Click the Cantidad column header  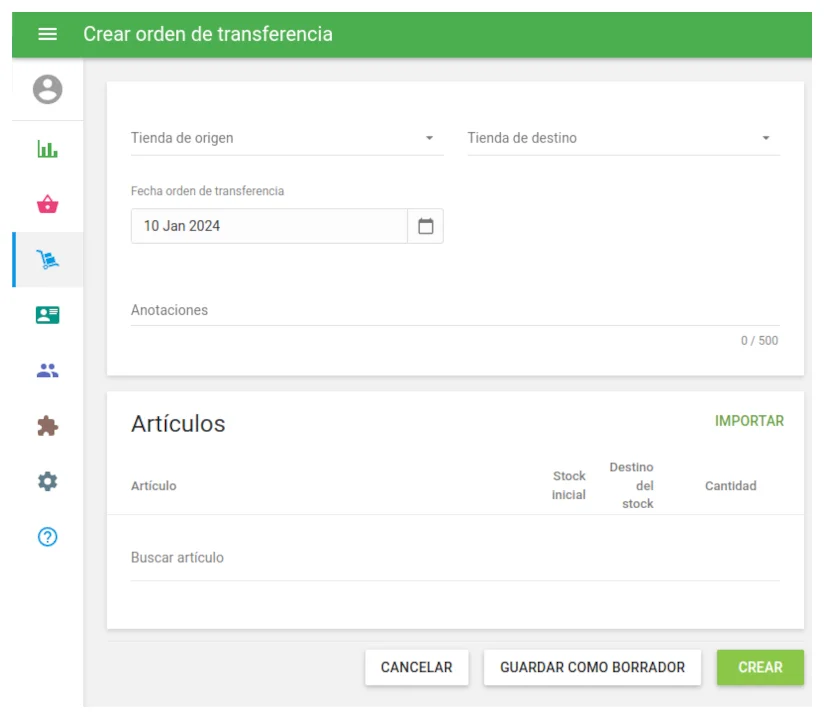730,486
